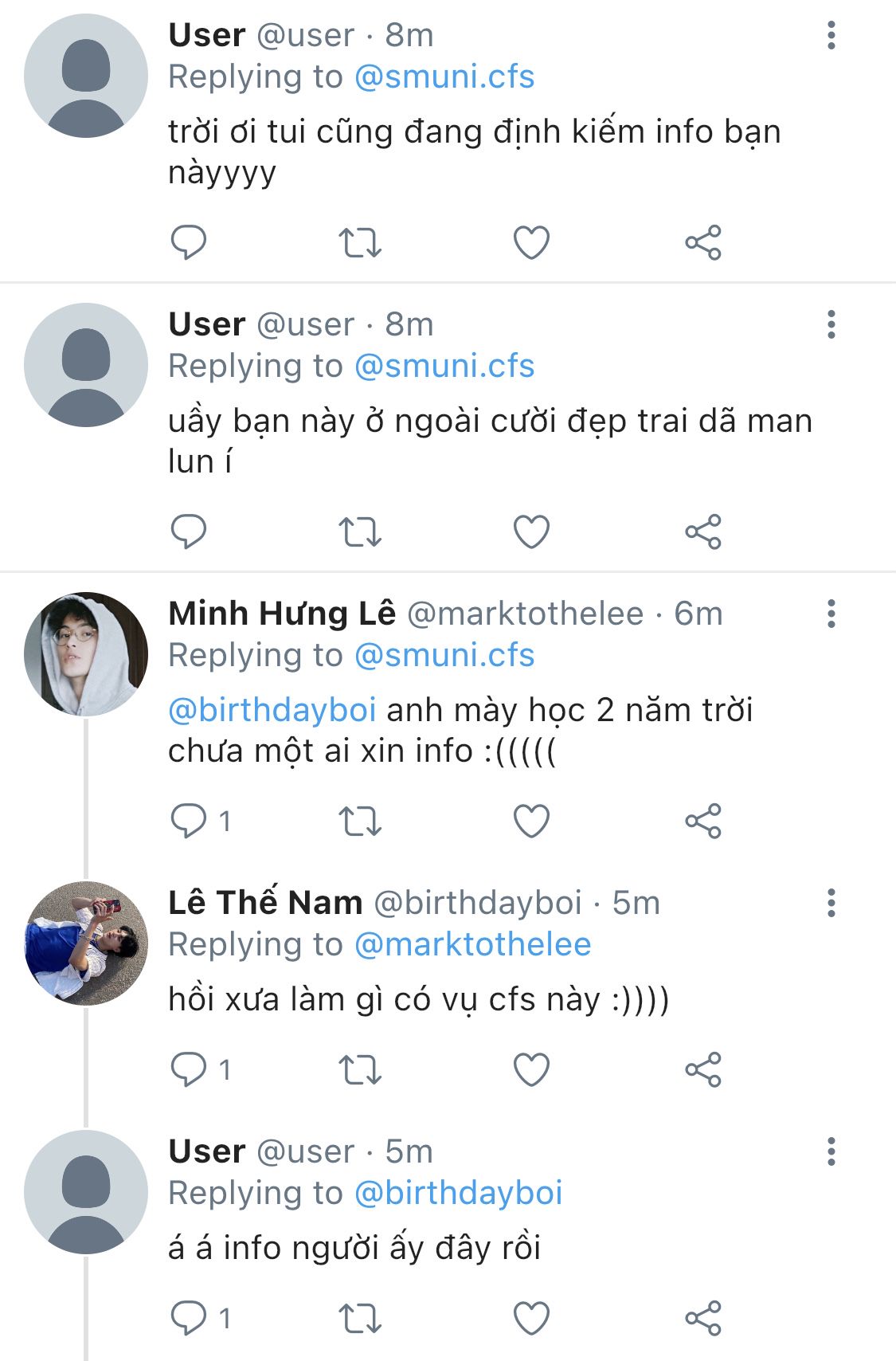896x1361 pixels.
Task: Like Lê Thế Nam's reply
Action: pyautogui.click(x=531, y=1069)
